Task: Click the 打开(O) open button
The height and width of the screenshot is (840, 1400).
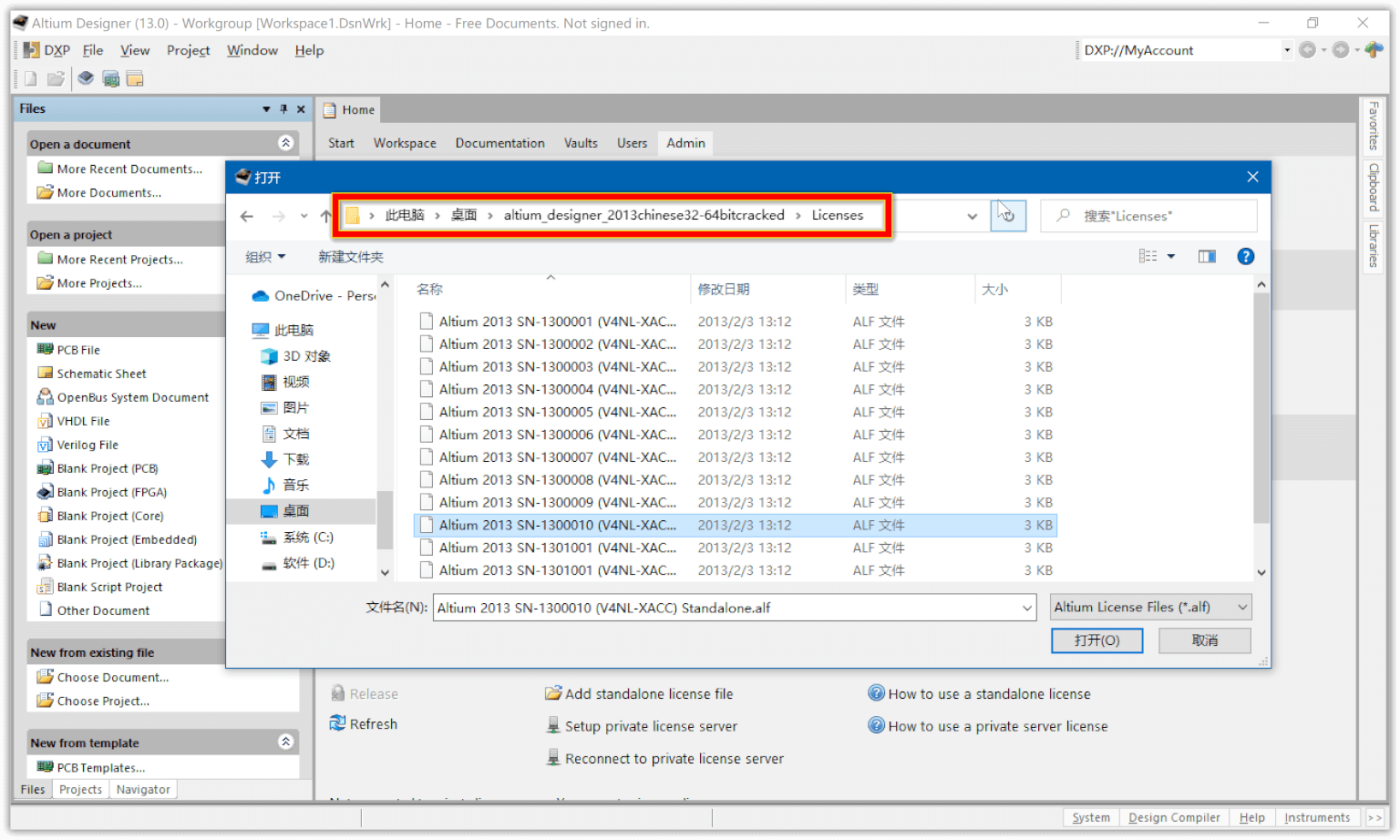Action: coord(1097,640)
